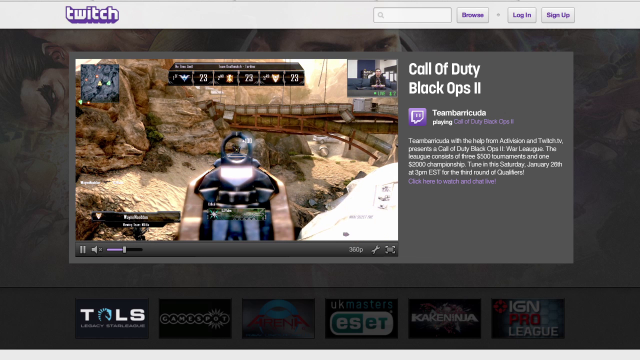This screenshot has height=360, width=640.
Task: Enter fullscreen mode on the player
Action: pos(390,249)
